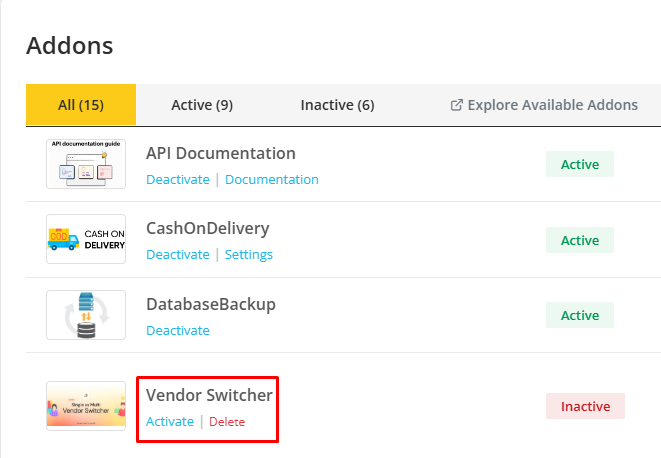The image size is (661, 458).
Task: Deactivate the DatabaseBackup addon
Action: point(178,331)
